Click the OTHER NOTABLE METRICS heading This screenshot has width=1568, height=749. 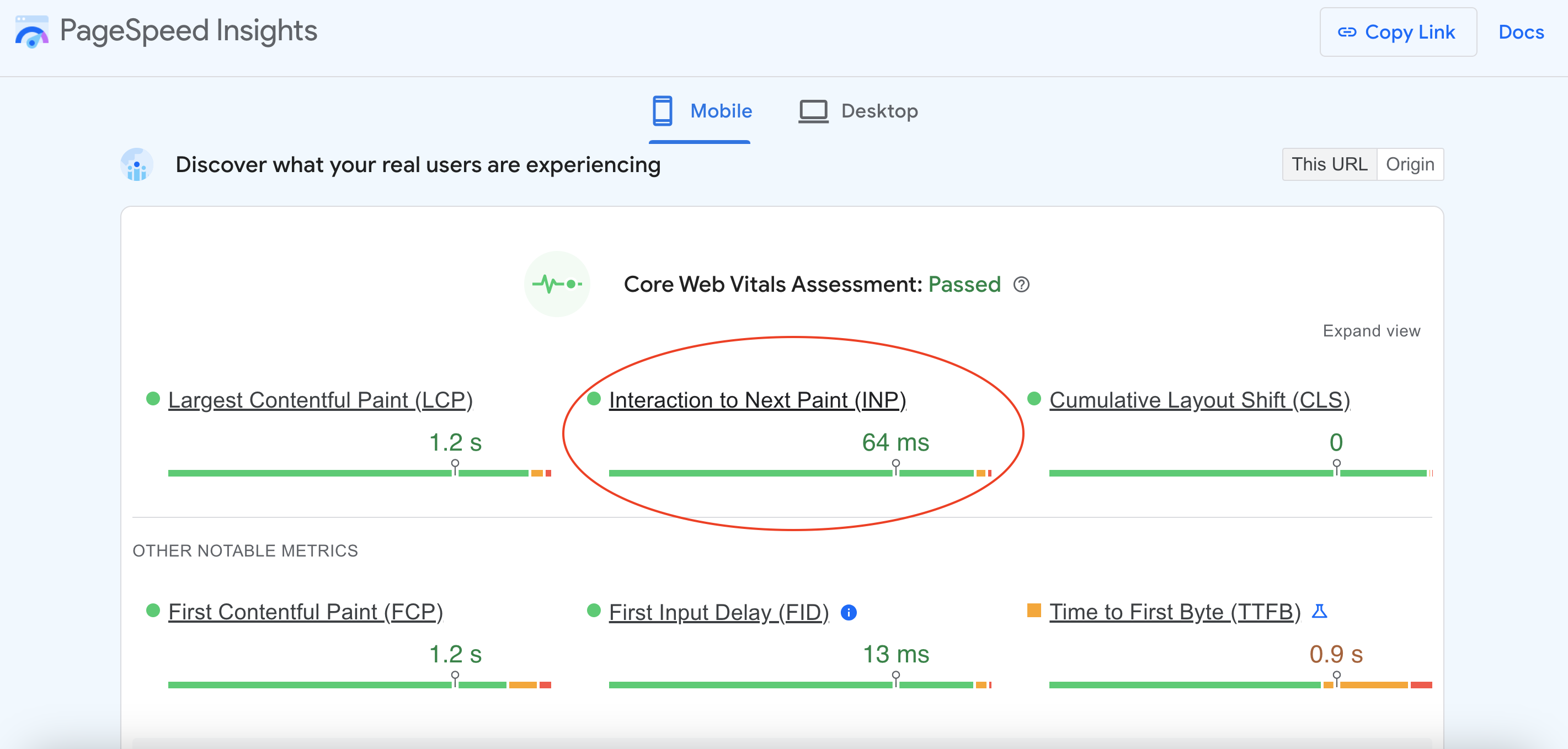[246, 550]
